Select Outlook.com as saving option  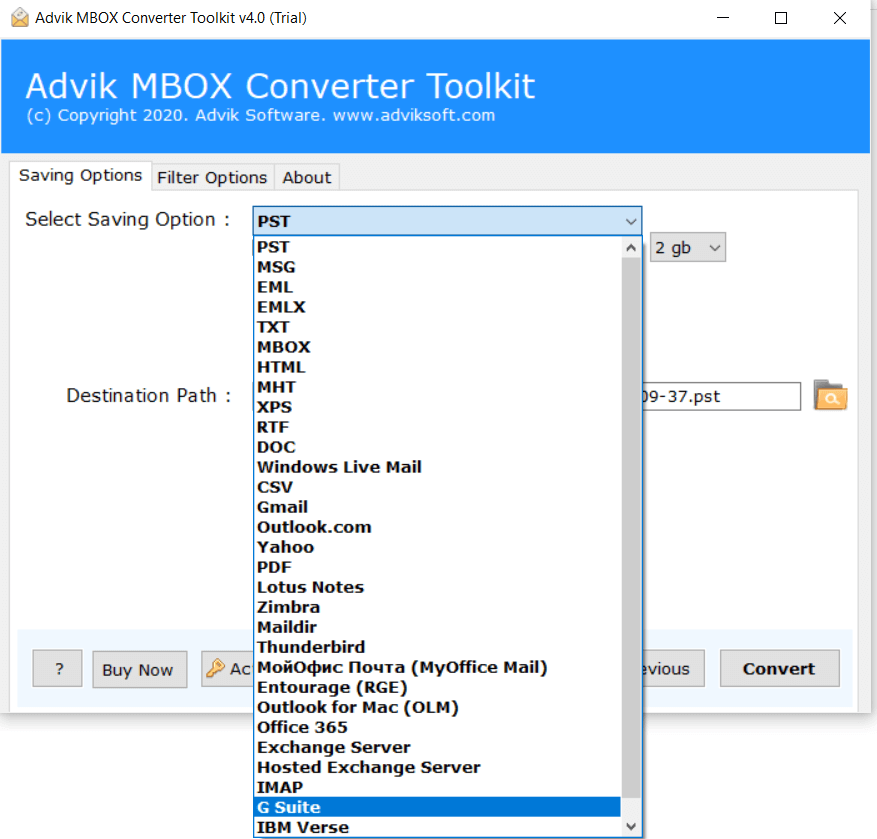[437, 527]
